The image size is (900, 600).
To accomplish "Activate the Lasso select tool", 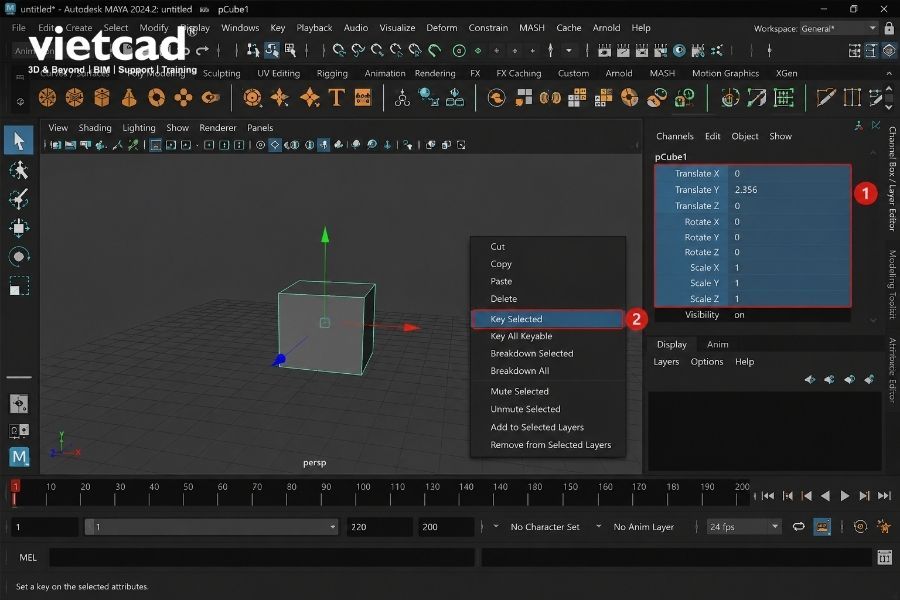I will tap(19, 170).
